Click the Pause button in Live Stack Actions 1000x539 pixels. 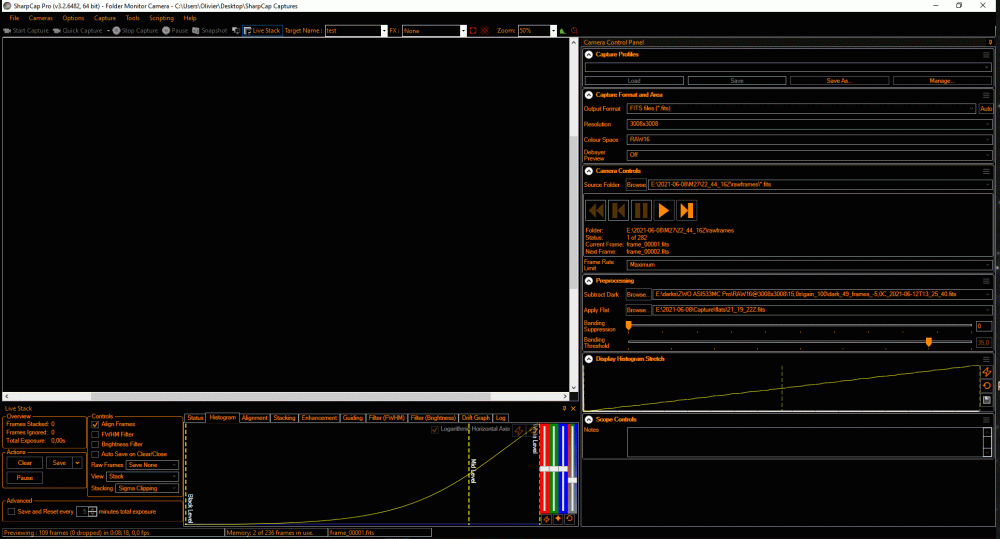pos(25,478)
